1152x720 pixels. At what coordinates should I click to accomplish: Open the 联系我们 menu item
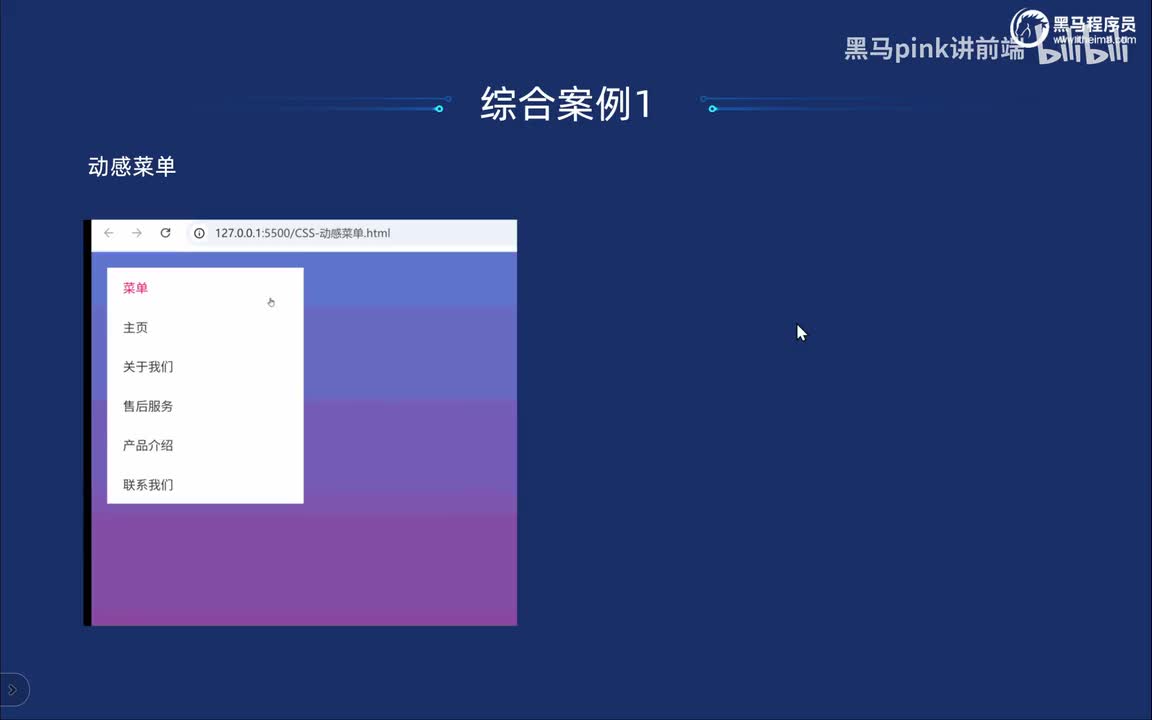[x=148, y=485]
